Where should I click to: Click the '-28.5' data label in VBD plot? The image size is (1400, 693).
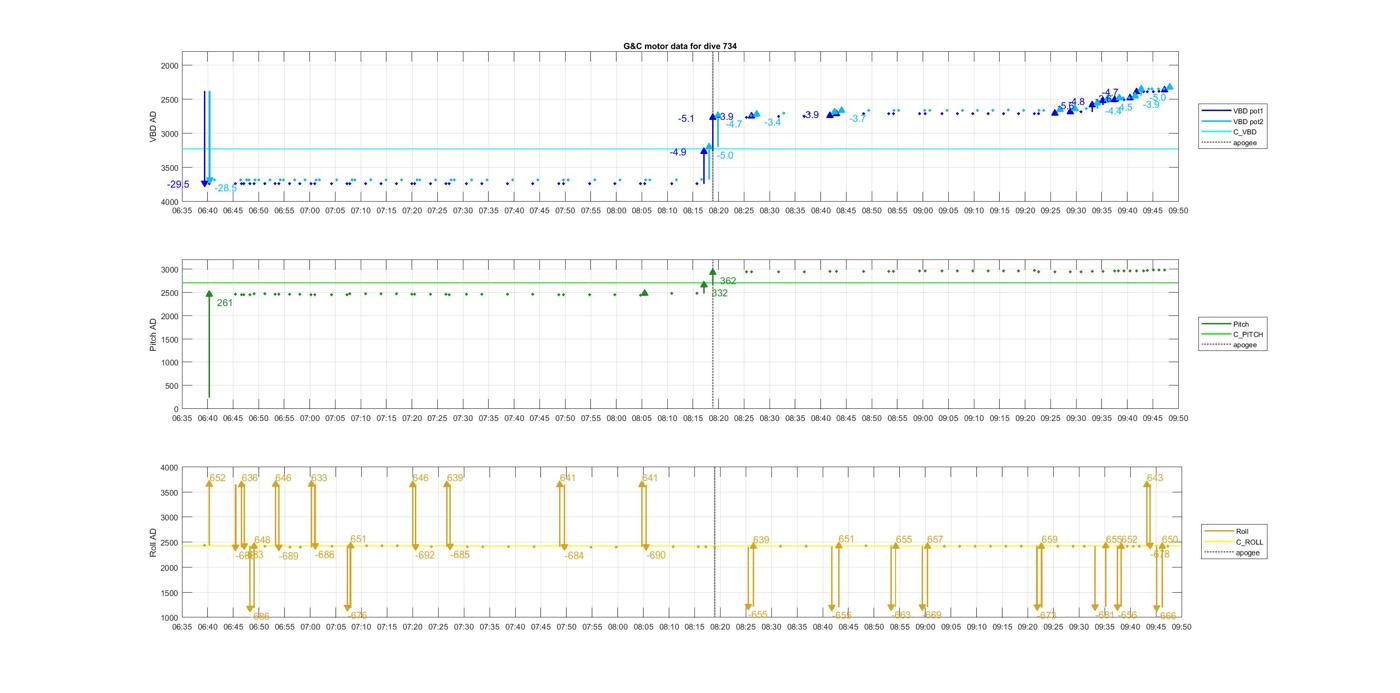point(226,188)
